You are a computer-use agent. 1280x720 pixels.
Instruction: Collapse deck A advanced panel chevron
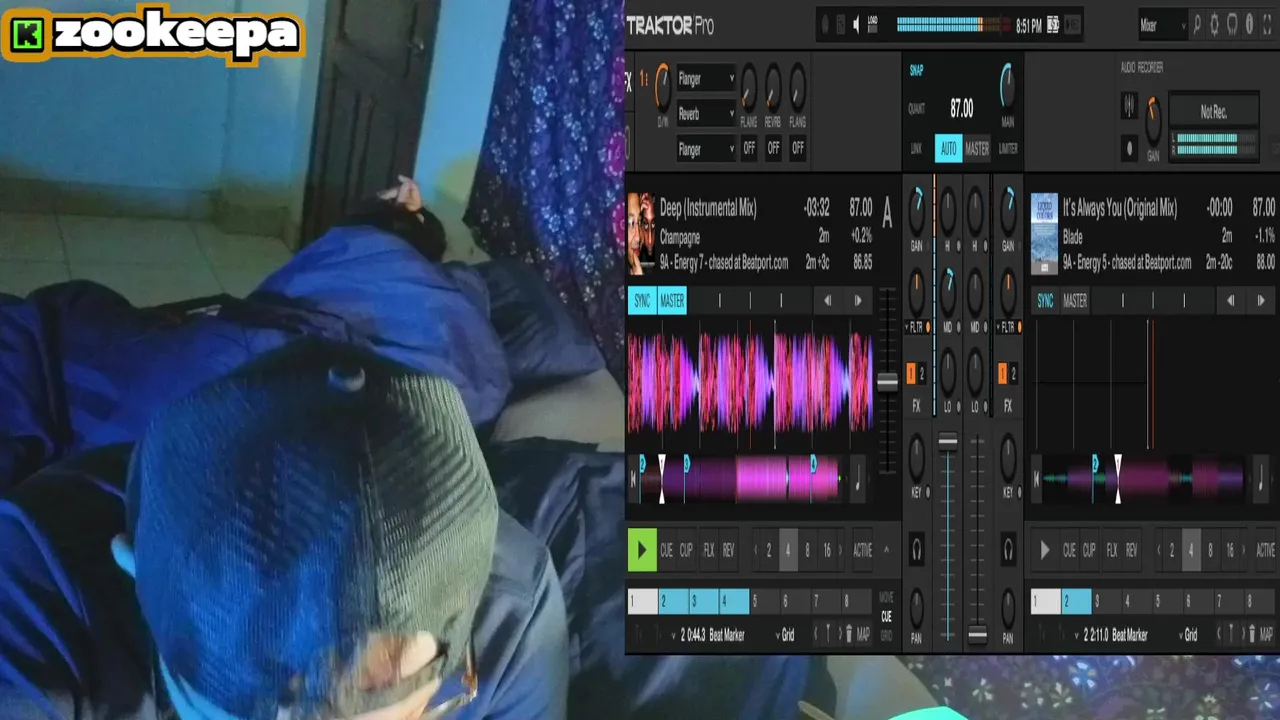(x=886, y=549)
